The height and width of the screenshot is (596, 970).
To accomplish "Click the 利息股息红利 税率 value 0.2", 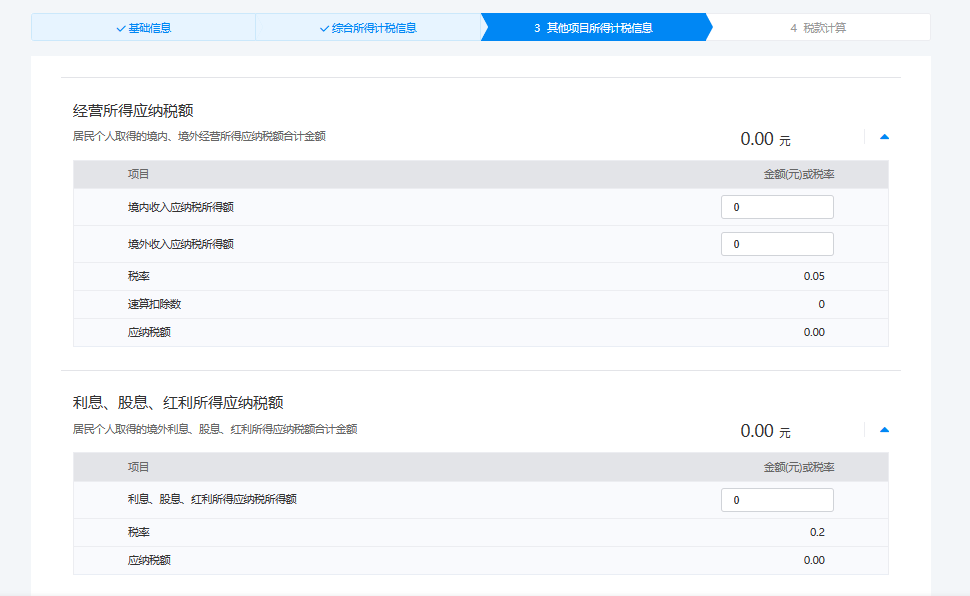I will 817,532.
